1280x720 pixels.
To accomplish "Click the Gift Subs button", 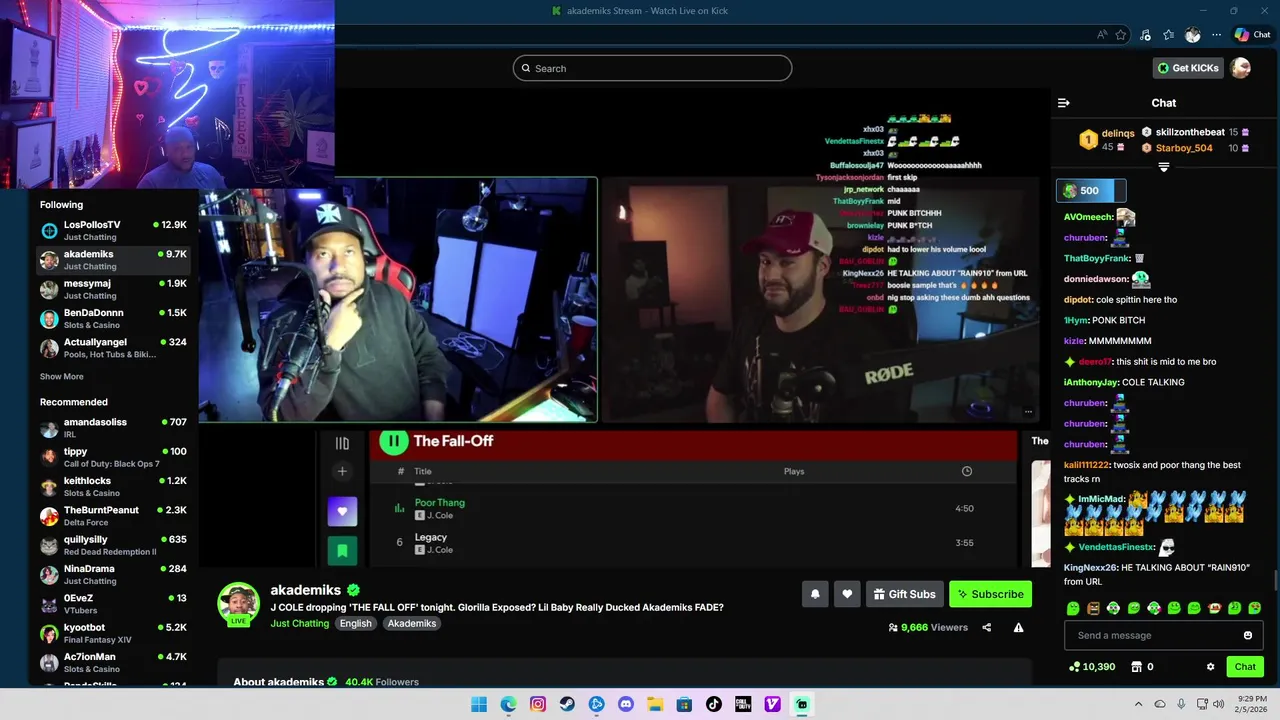I will [x=905, y=594].
